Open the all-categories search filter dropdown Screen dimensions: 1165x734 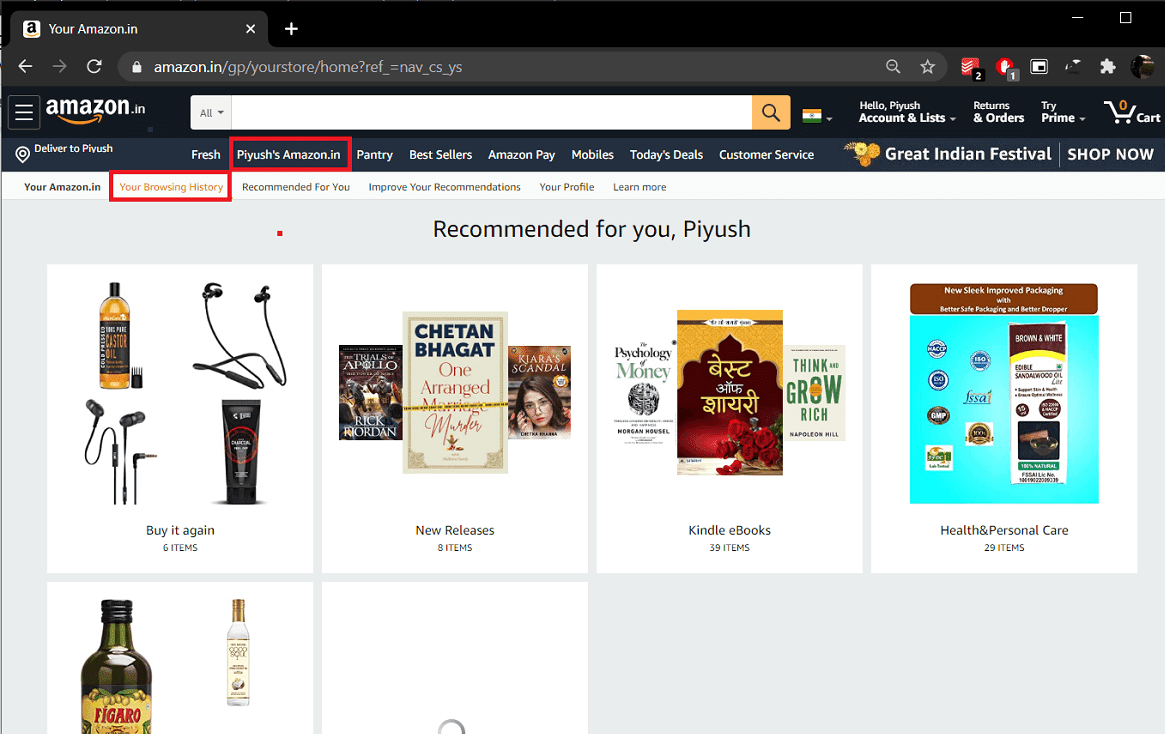pyautogui.click(x=210, y=112)
